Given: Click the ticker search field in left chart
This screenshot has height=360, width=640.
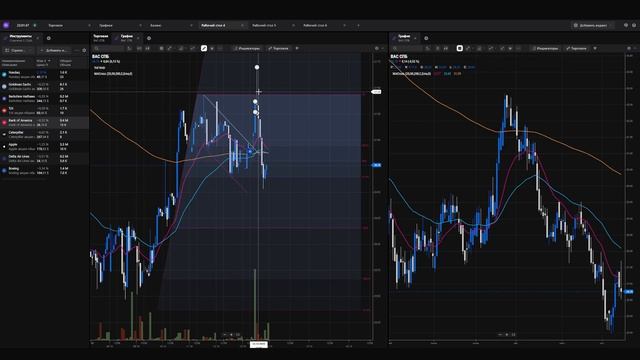Looking at the screenshot, I should 108,49.
